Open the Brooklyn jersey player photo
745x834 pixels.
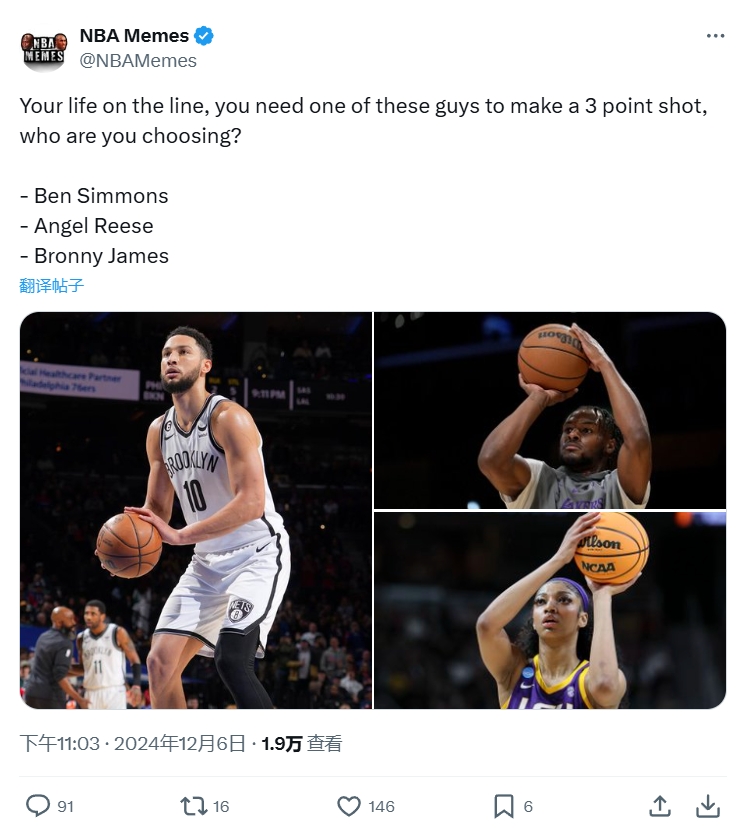click(196, 510)
